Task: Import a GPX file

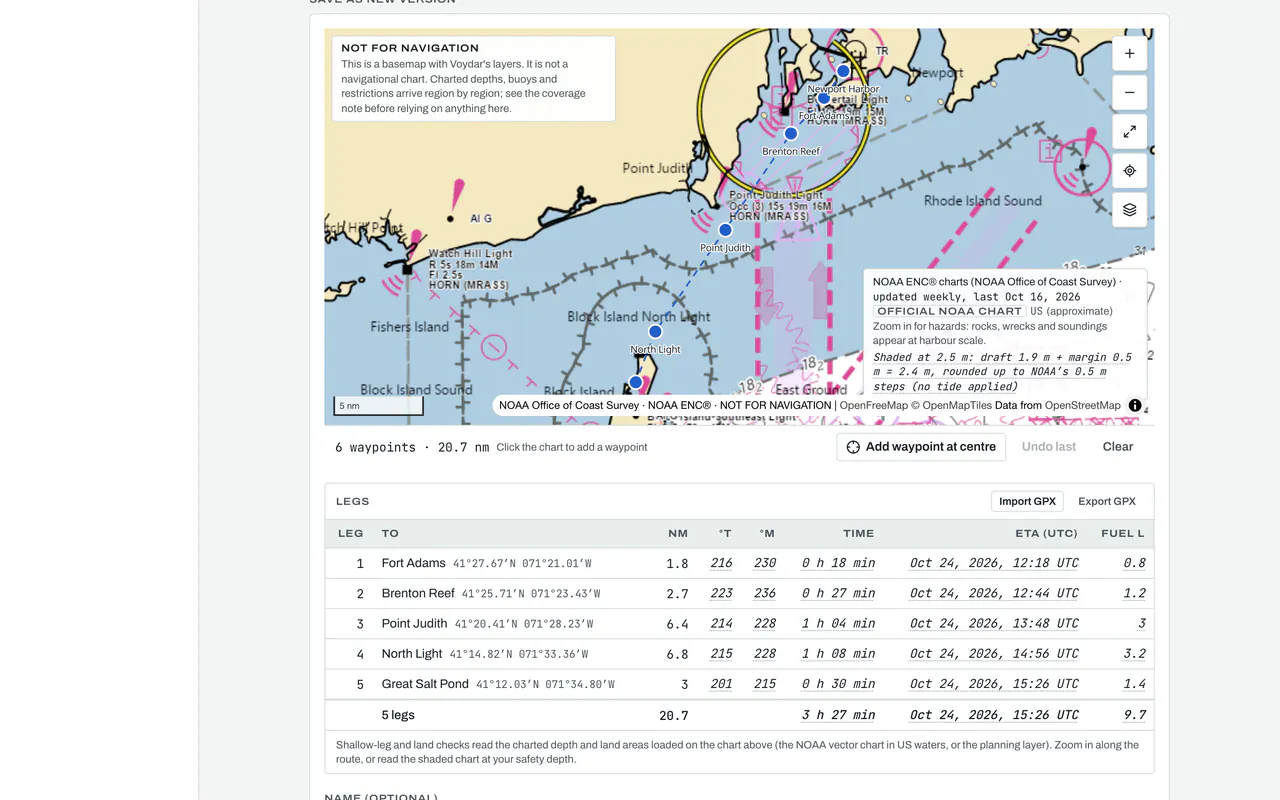Action: (1027, 501)
